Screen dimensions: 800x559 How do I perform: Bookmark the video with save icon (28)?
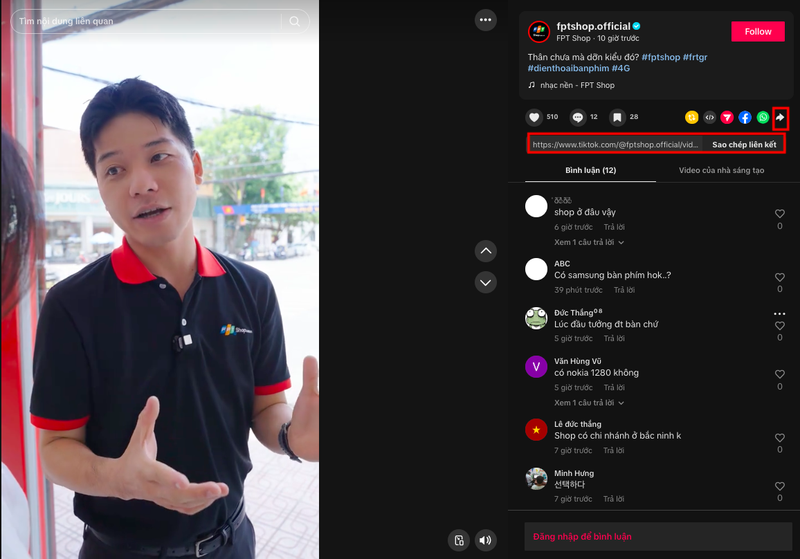point(617,117)
